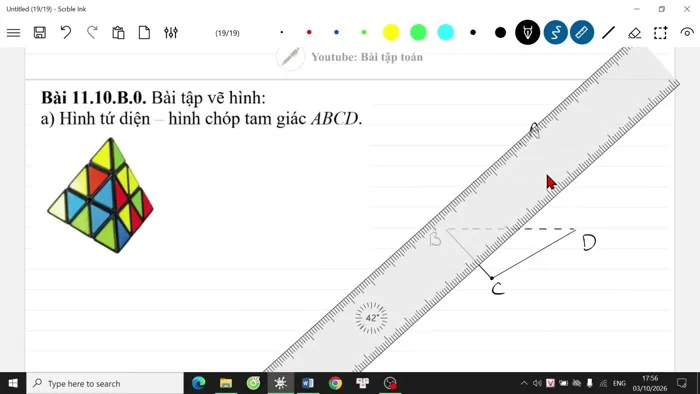The image size is (700, 394).
Task: Click the battery tray icon
Action: click(x=563, y=383)
